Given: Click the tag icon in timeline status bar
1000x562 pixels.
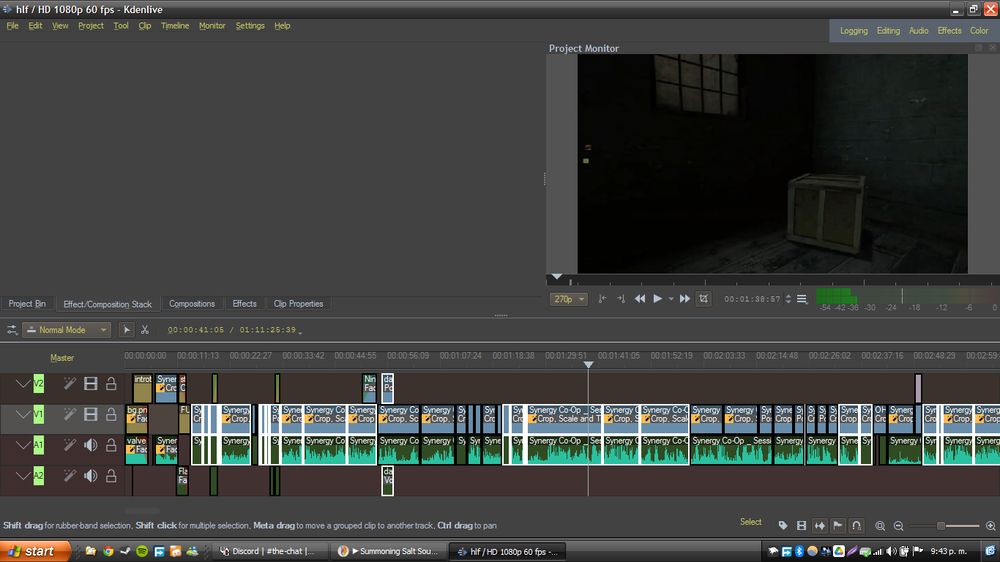Looking at the screenshot, I should [783, 526].
